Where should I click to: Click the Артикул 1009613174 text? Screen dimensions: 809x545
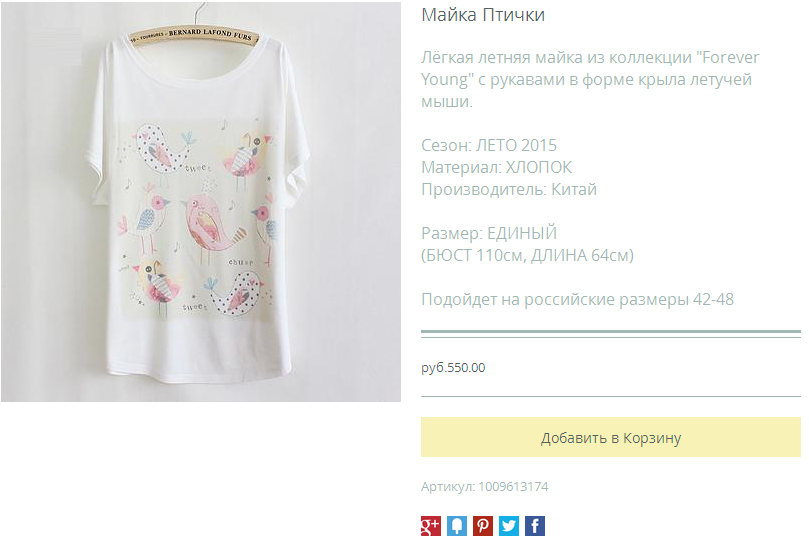pyautogui.click(x=484, y=486)
